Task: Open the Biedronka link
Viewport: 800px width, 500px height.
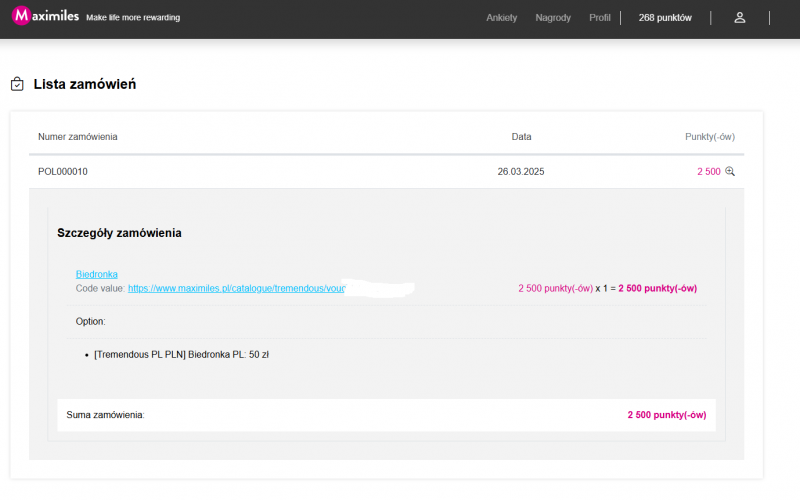Action: tap(97, 274)
